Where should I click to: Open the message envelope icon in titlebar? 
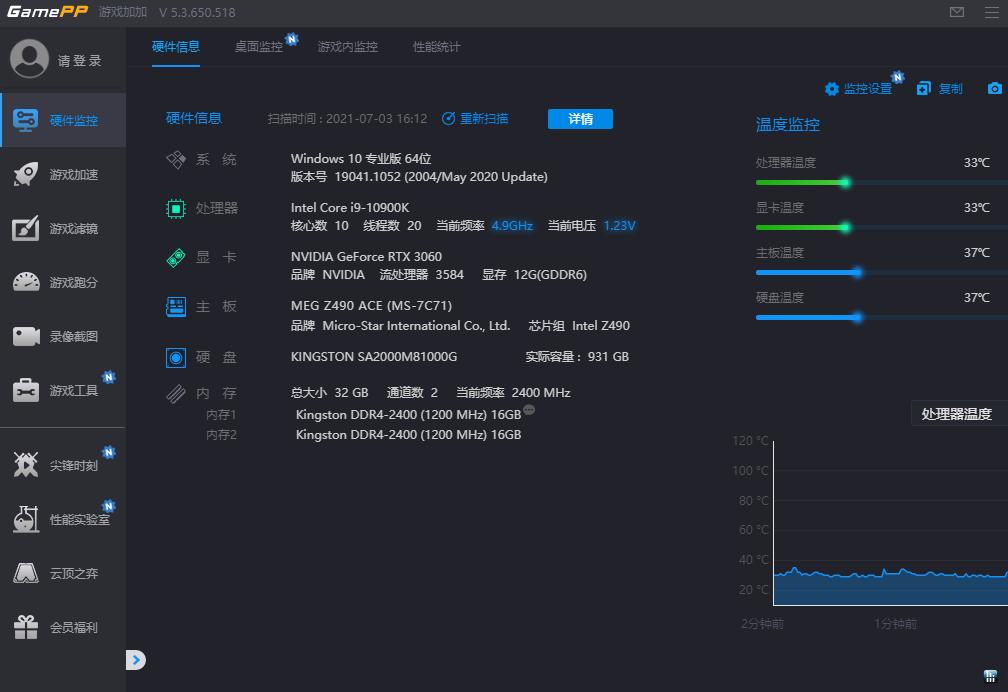957,12
